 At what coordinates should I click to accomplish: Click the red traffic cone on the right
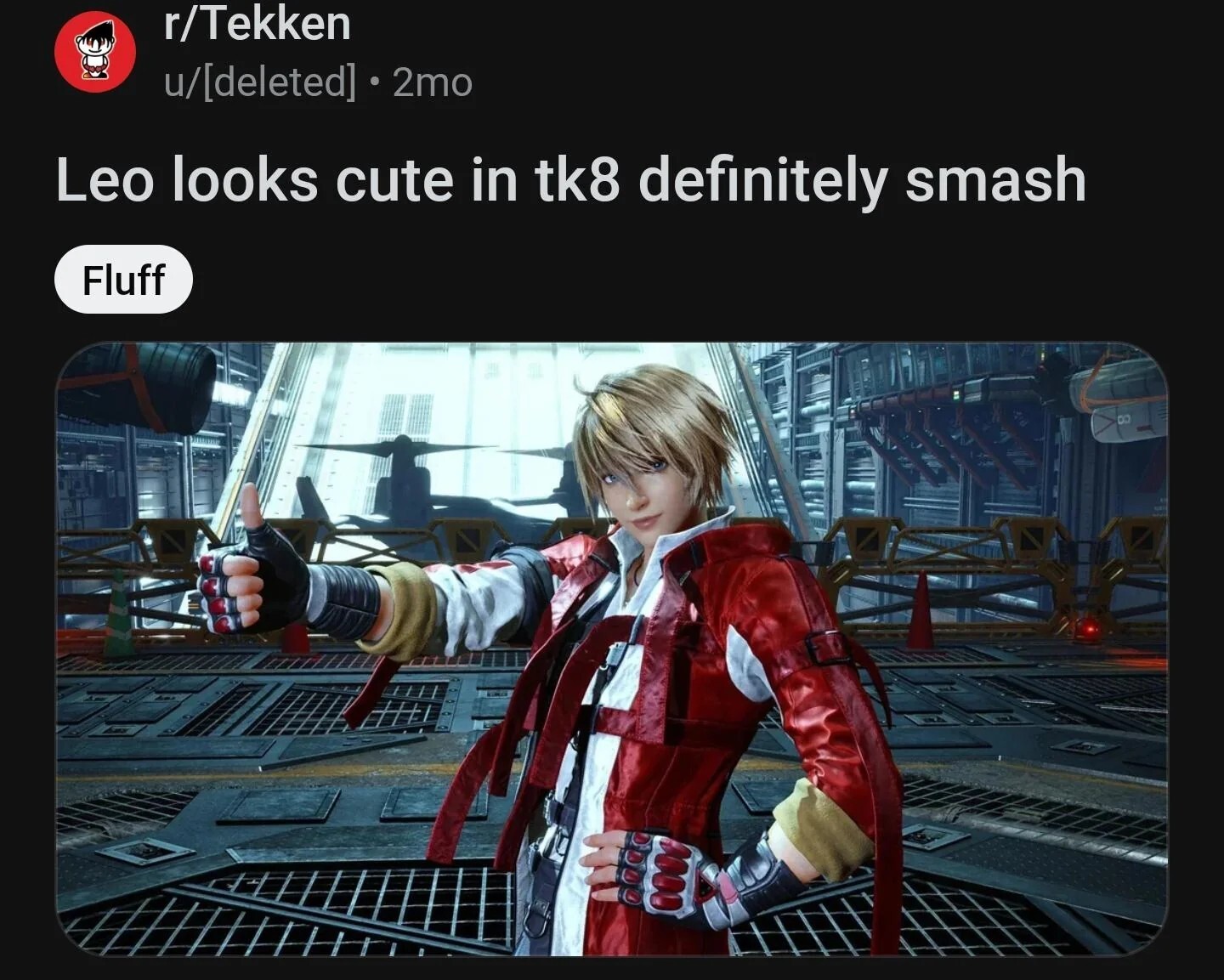(x=920, y=611)
